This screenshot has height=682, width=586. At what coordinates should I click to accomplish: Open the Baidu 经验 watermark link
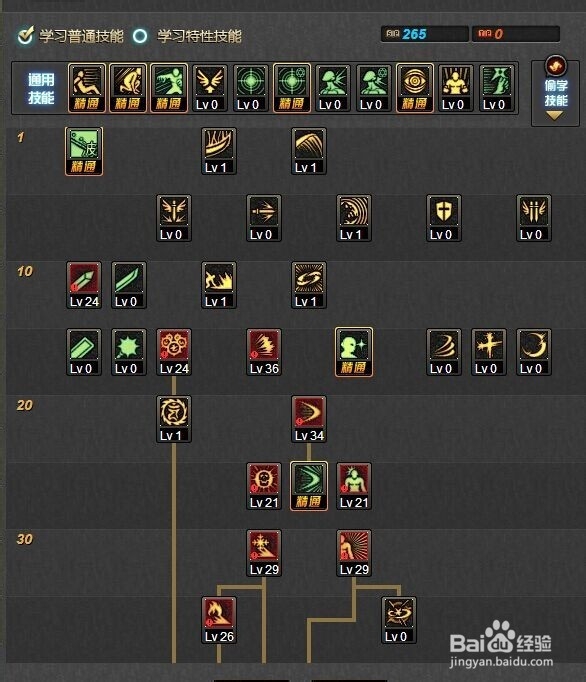(x=501, y=646)
